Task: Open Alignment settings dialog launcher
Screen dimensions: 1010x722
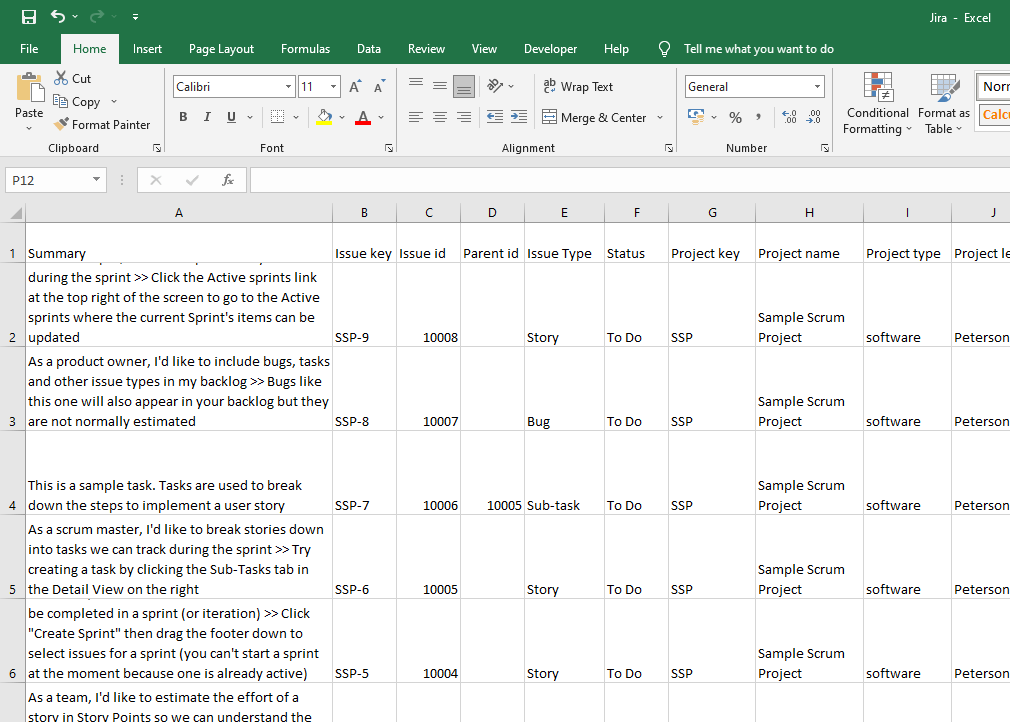Action: [x=669, y=148]
